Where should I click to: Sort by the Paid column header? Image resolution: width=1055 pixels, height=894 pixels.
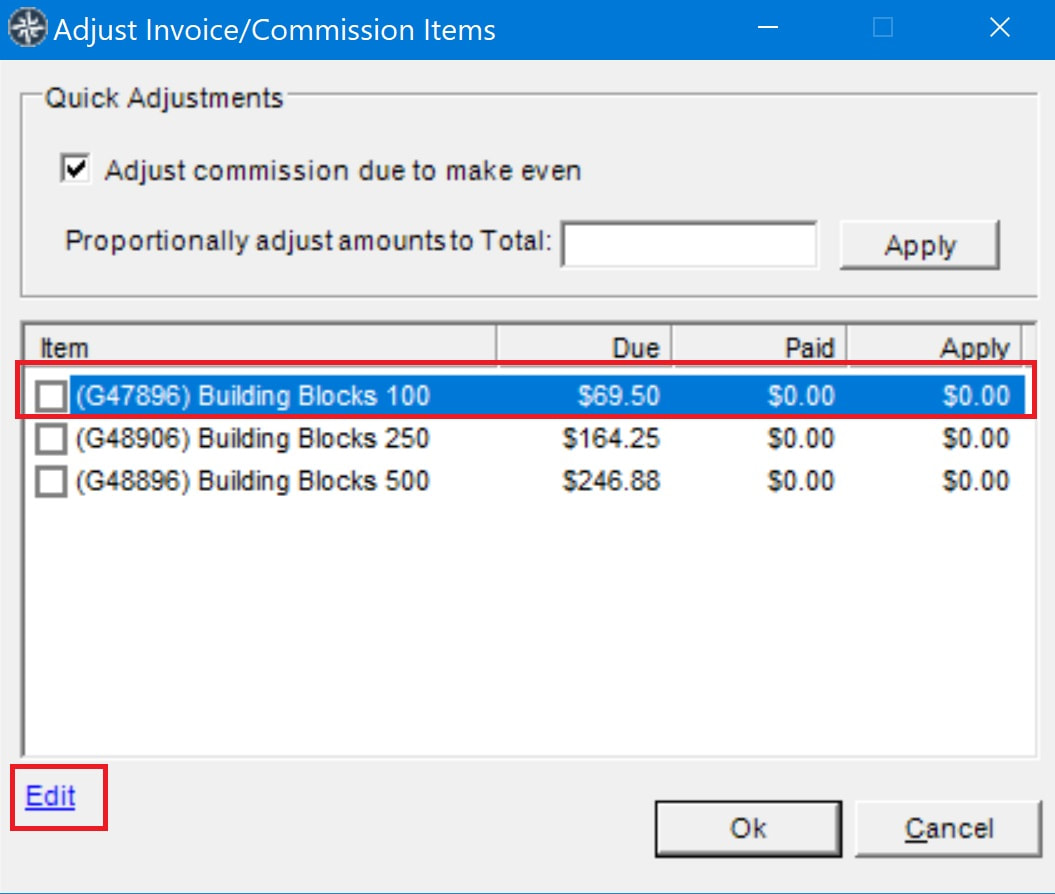tap(759, 347)
